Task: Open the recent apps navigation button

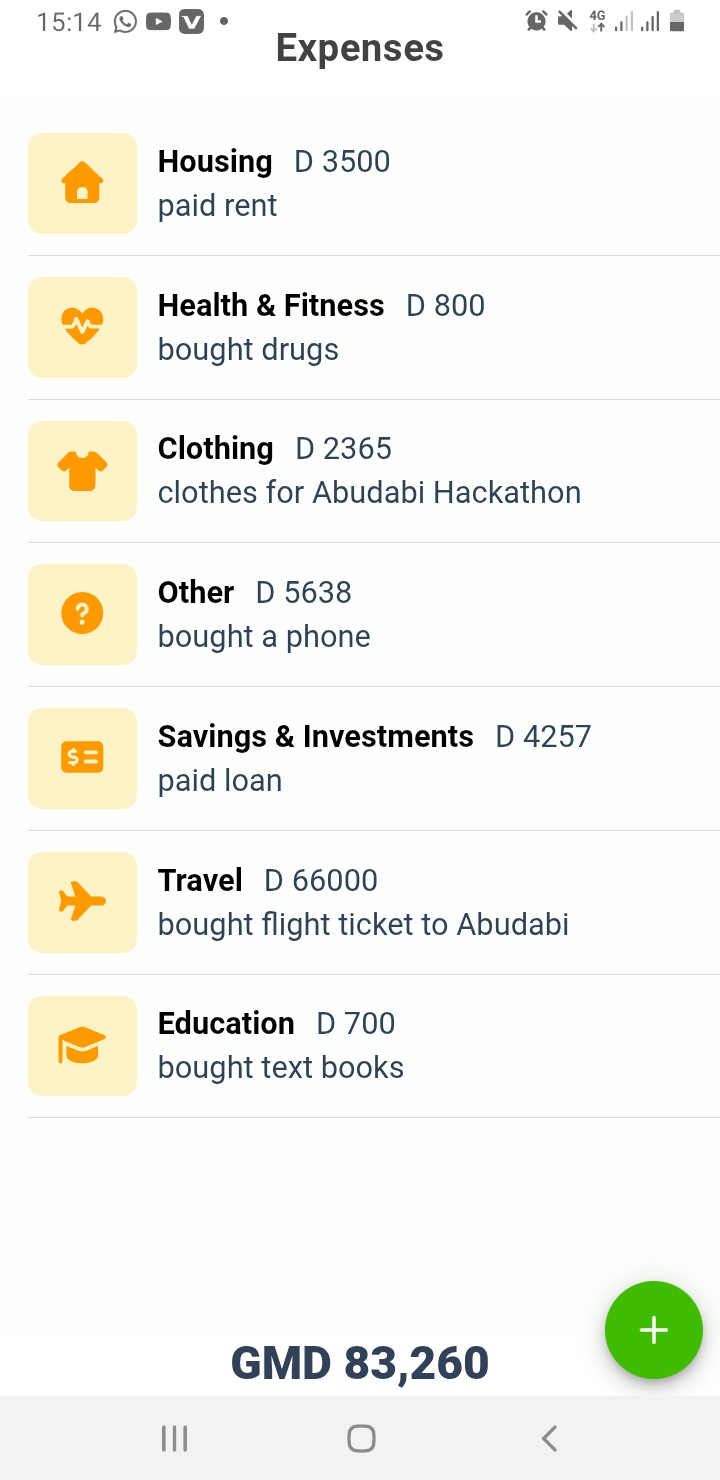Action: (x=174, y=1438)
